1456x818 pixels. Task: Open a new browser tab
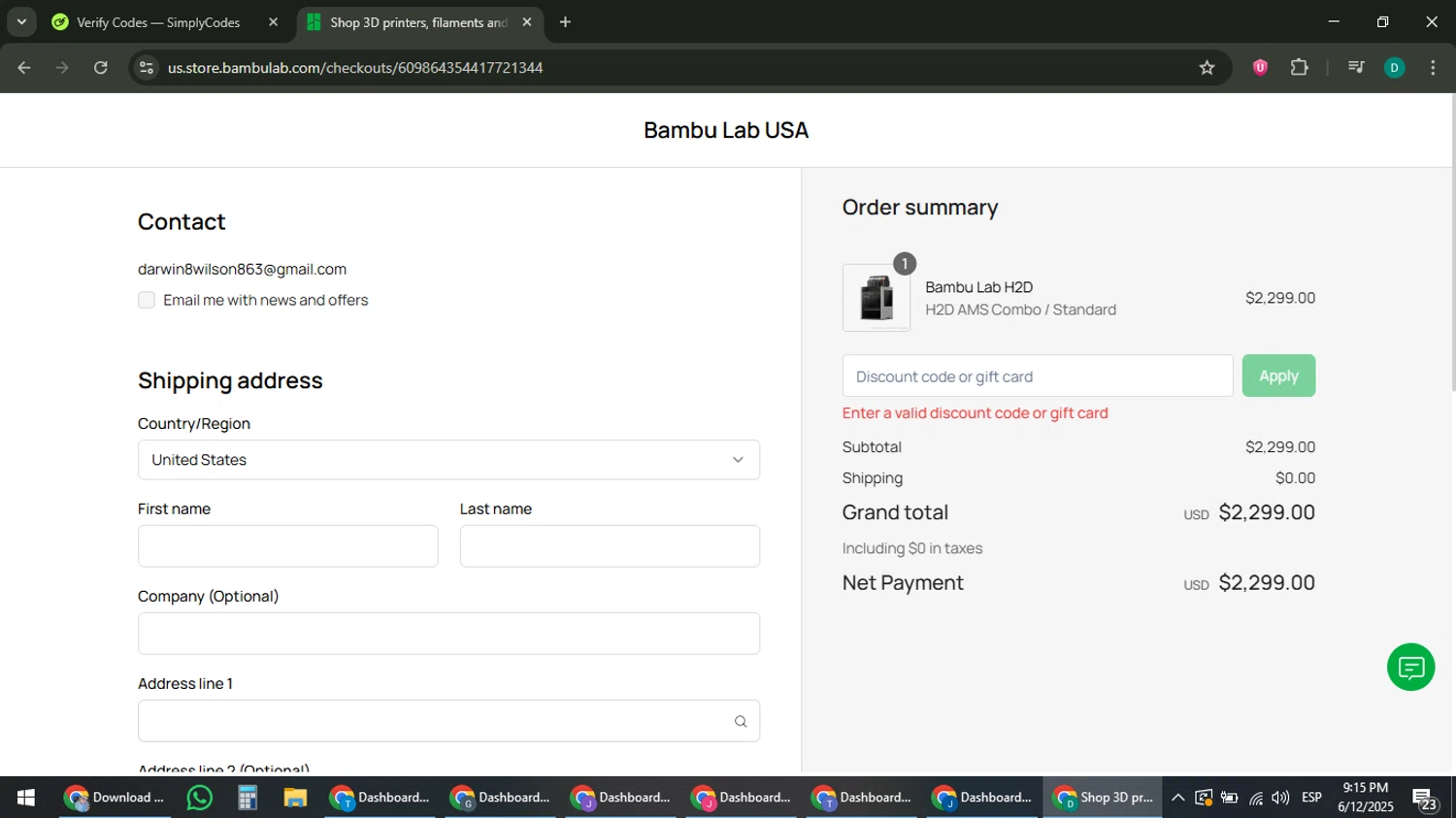coord(565,21)
